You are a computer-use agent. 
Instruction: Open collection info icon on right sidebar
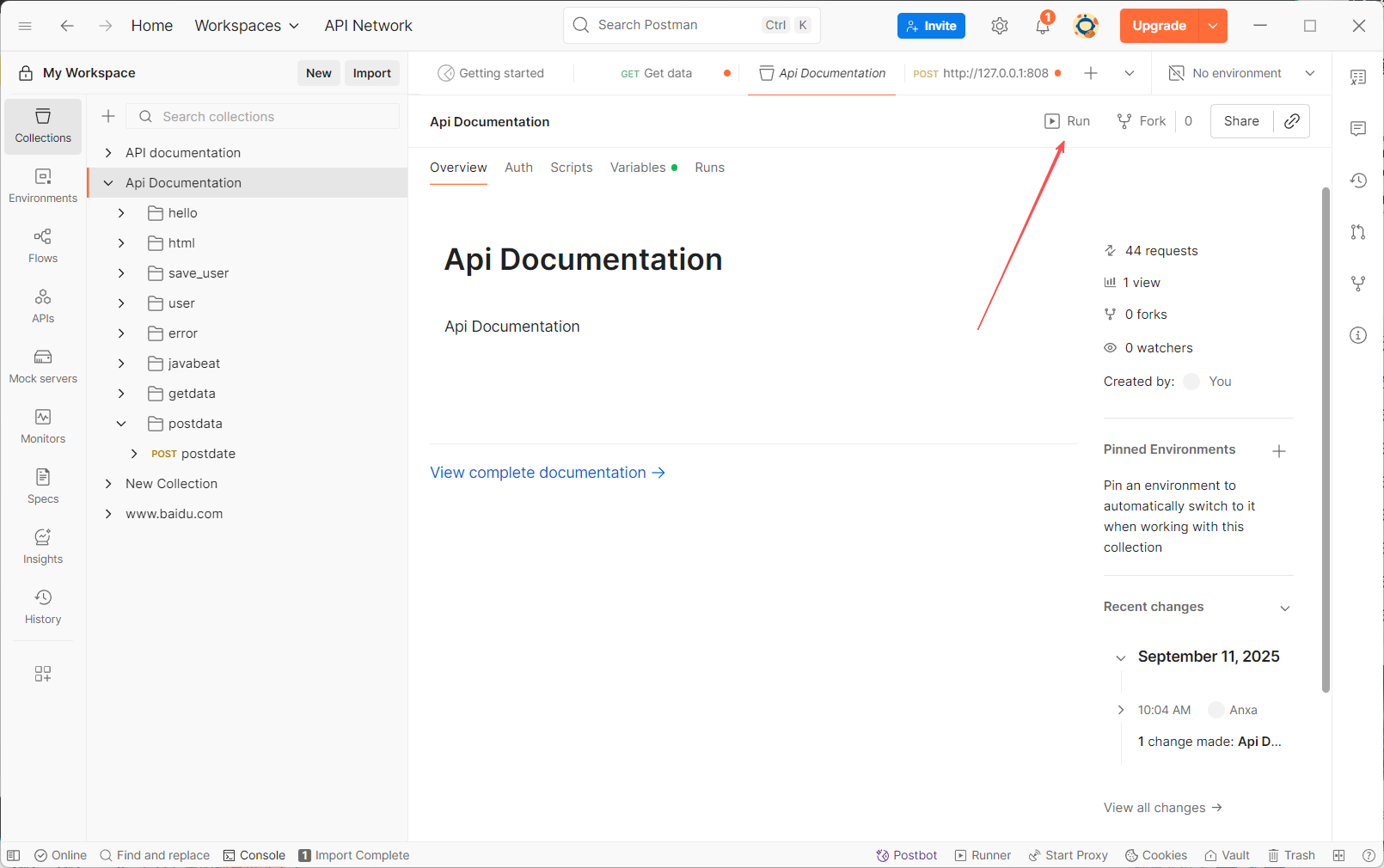tap(1358, 335)
